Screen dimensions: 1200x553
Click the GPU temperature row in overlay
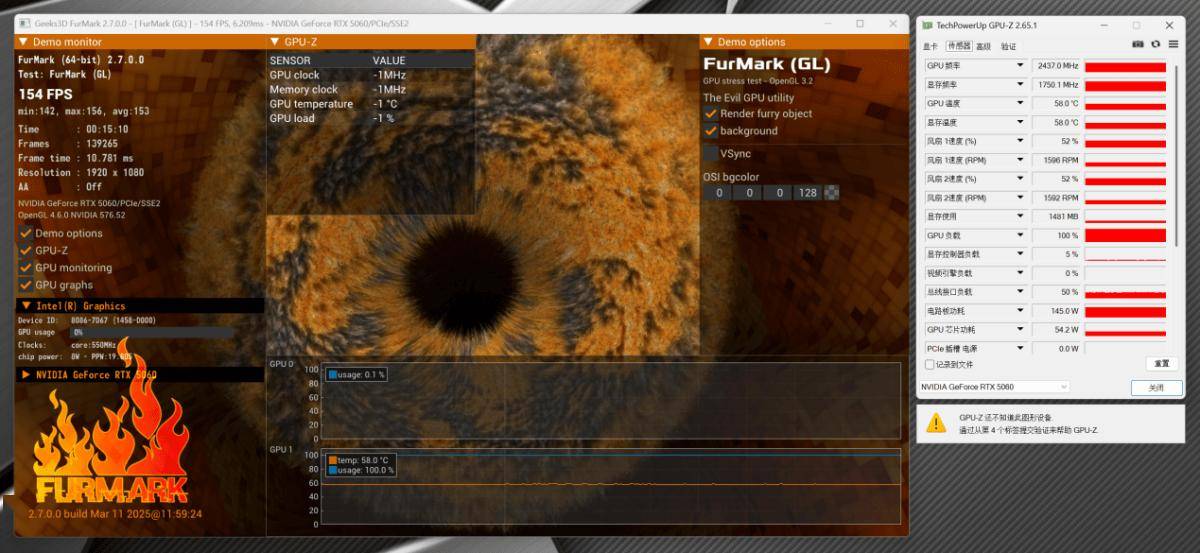pyautogui.click(x=370, y=104)
